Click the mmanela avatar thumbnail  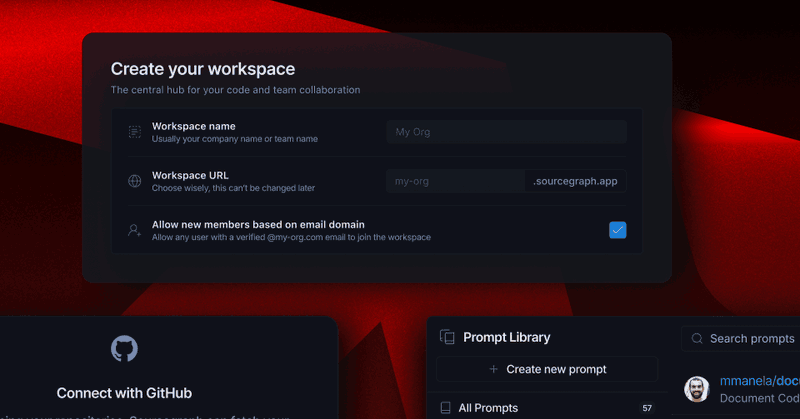697,389
